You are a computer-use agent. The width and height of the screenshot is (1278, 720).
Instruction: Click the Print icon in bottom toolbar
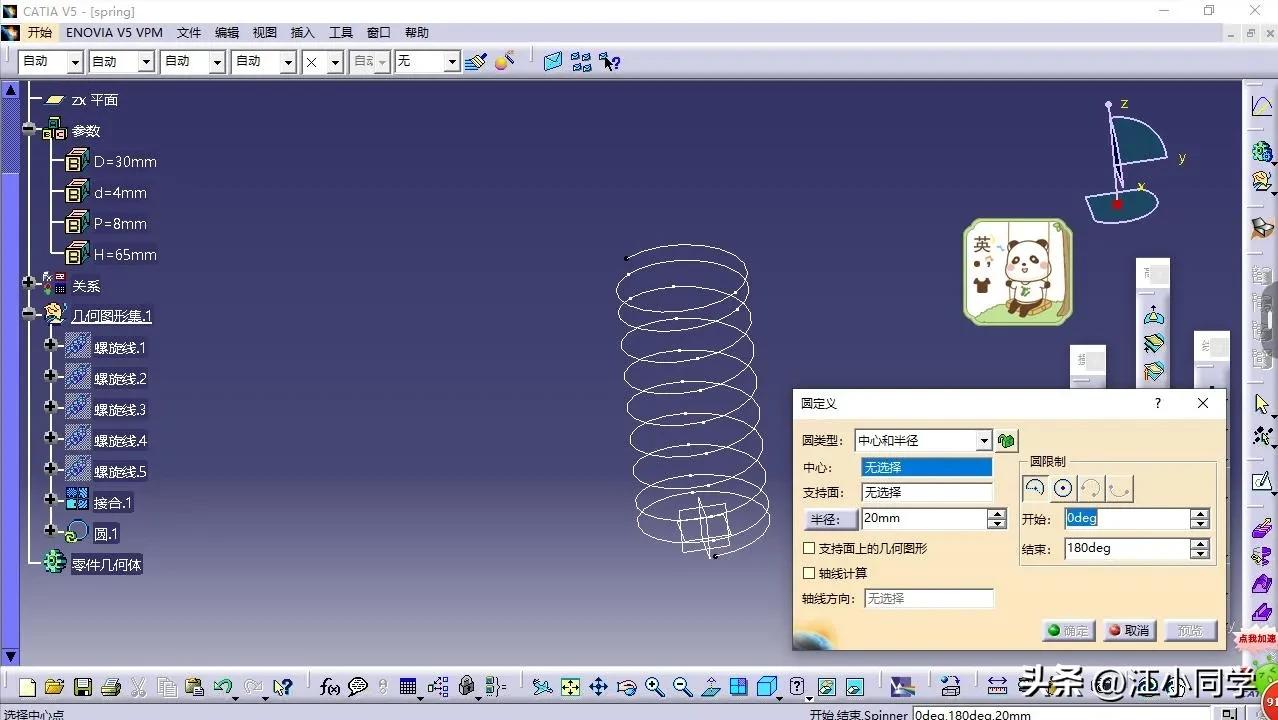[x=111, y=687]
